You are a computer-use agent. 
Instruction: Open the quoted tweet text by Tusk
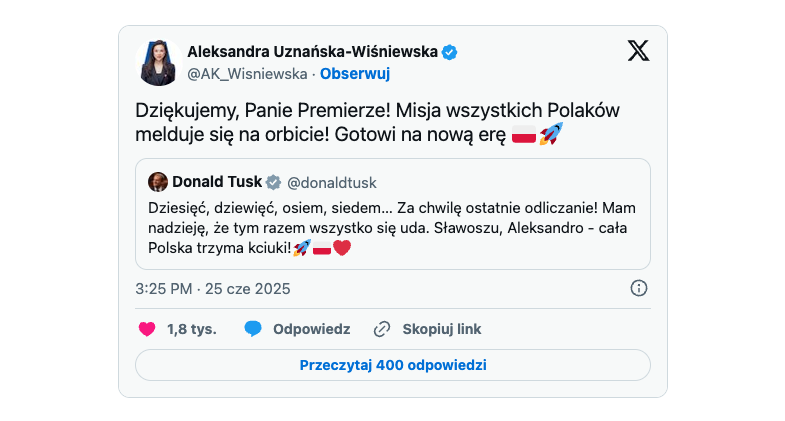(x=392, y=227)
